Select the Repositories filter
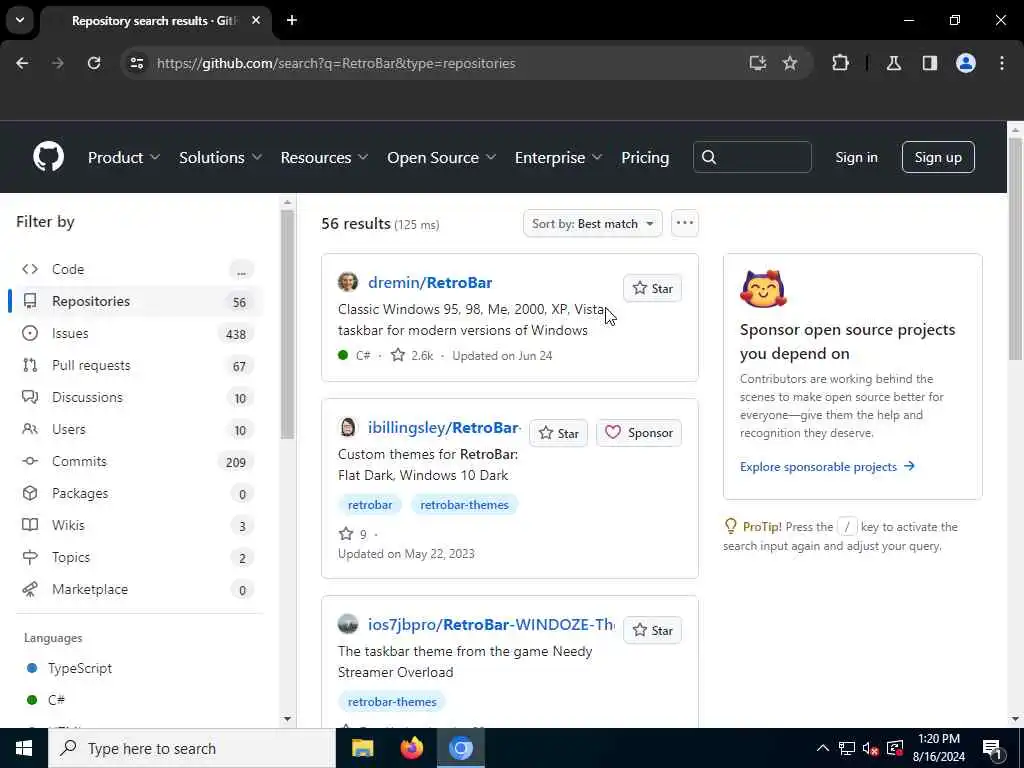This screenshot has width=1024, height=768. (137, 301)
